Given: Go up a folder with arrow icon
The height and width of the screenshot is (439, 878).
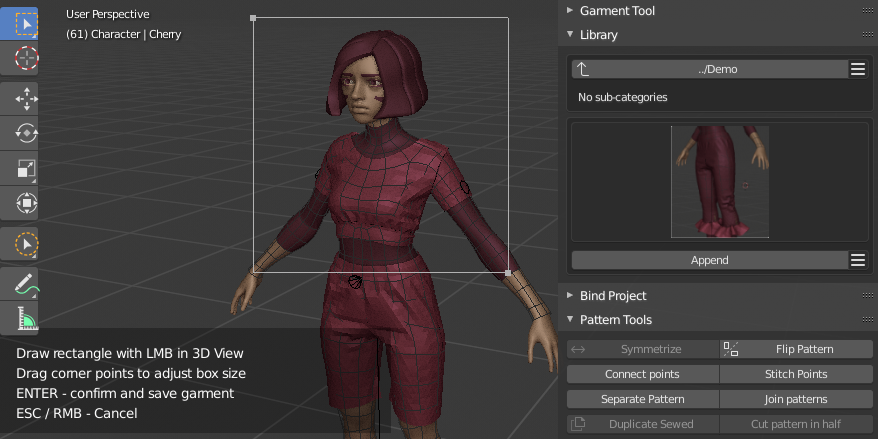Looking at the screenshot, I should pyautogui.click(x=583, y=69).
